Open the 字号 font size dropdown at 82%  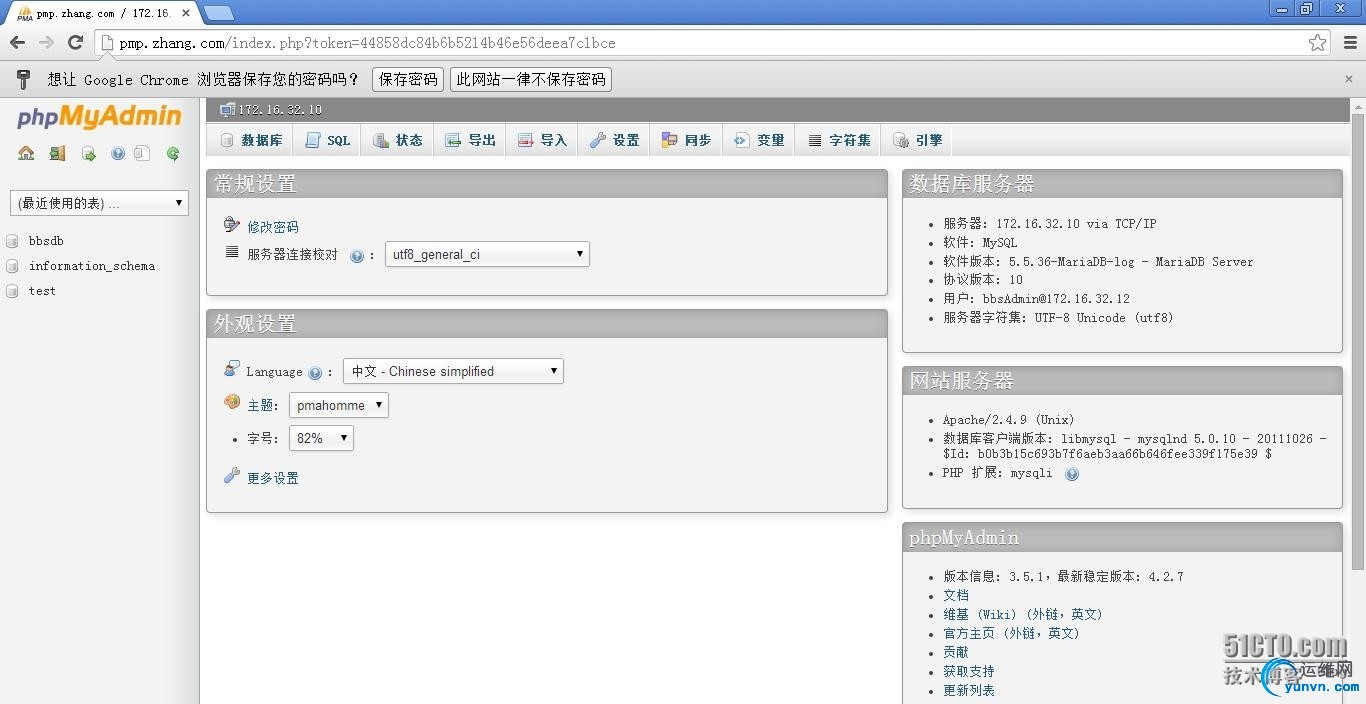(x=321, y=438)
